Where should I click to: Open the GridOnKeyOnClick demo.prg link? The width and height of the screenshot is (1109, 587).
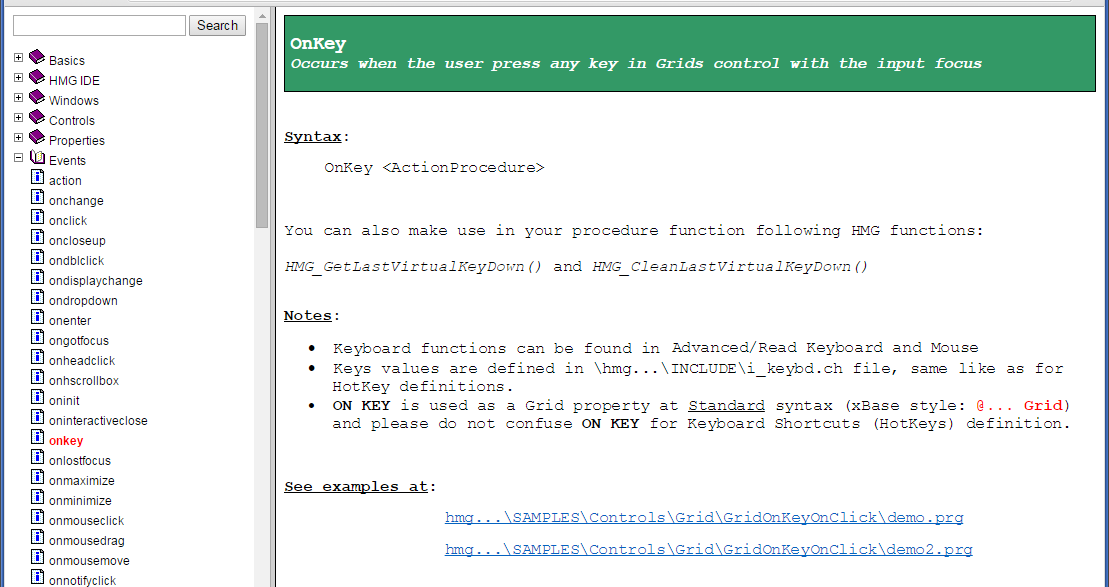pos(704,518)
